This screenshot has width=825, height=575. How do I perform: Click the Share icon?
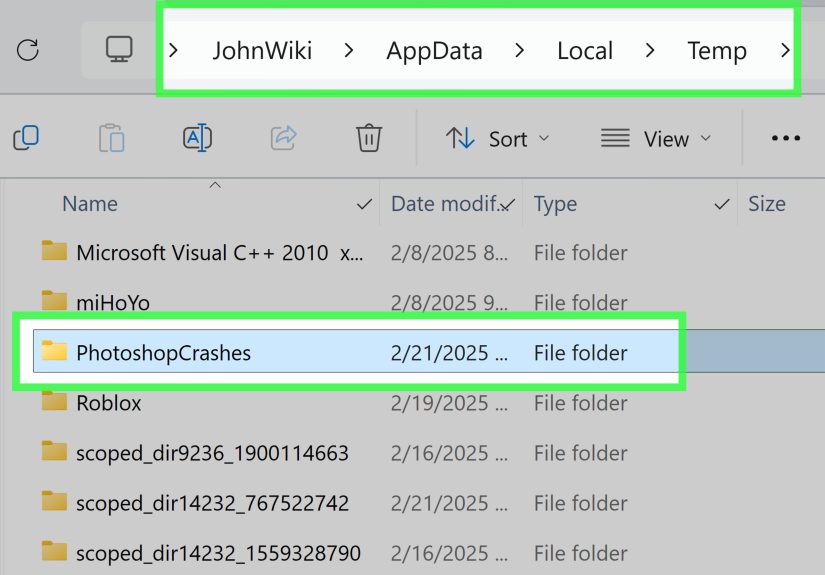tap(284, 138)
